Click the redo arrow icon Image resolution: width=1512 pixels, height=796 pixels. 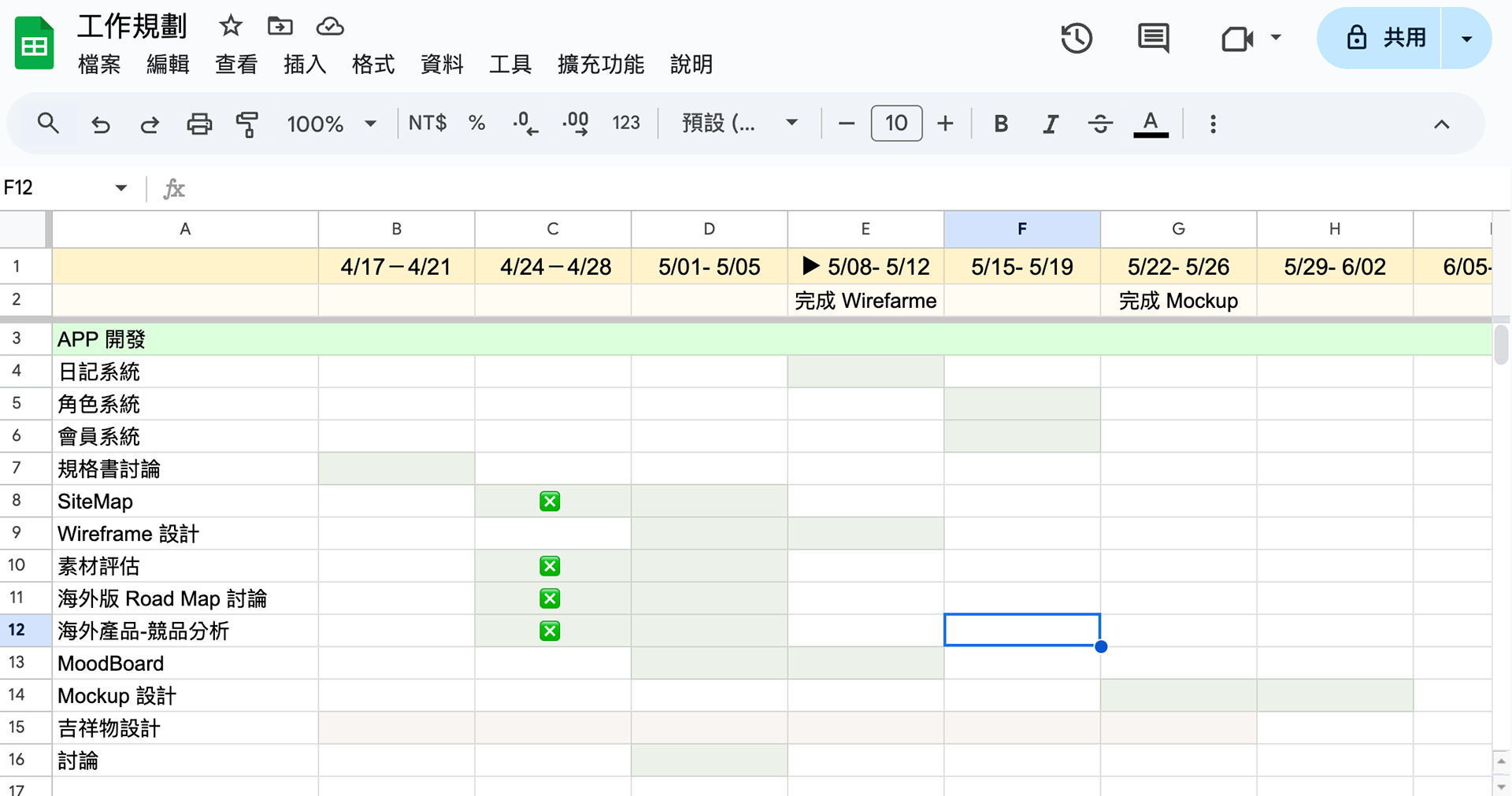[x=150, y=124]
